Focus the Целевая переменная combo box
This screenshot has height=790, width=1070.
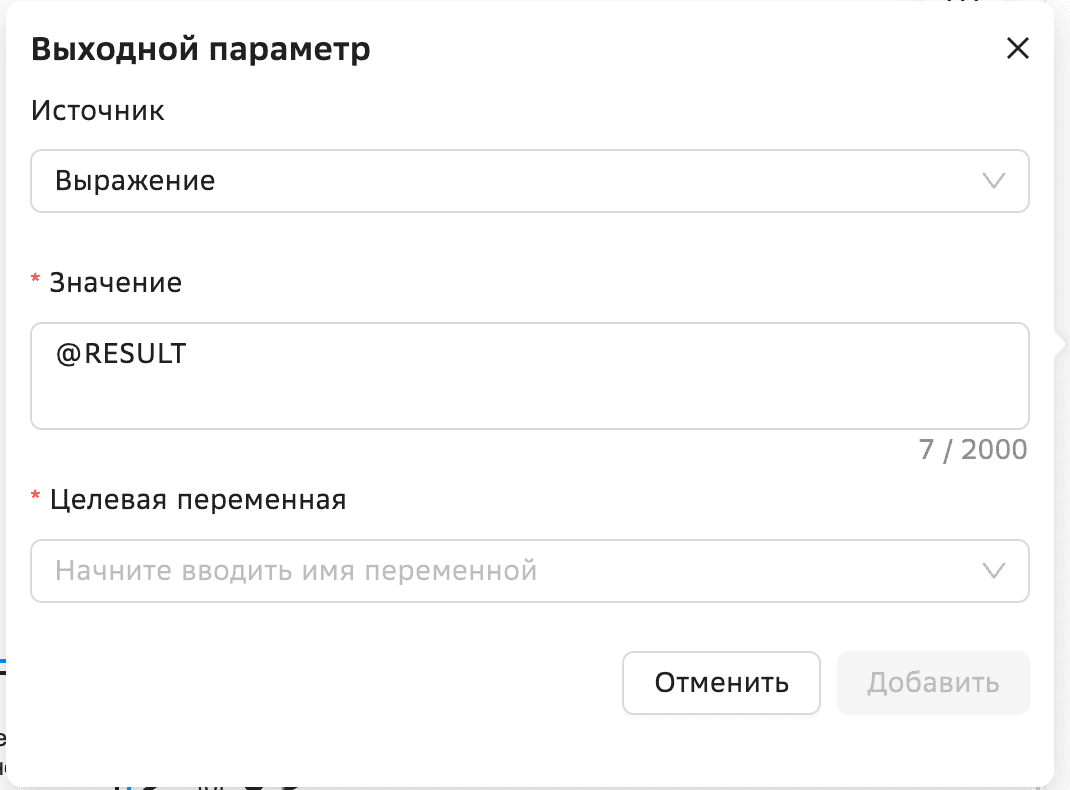click(x=500, y=571)
